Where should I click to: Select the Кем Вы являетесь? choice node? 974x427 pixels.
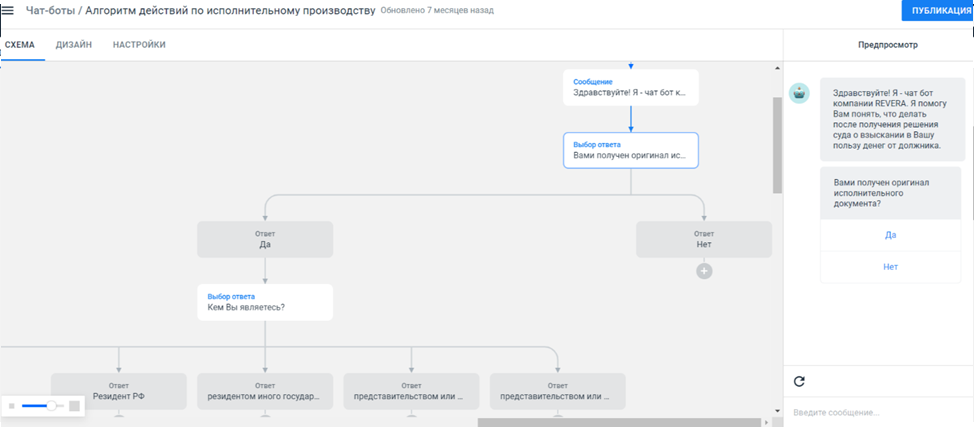pyautogui.click(x=264, y=302)
